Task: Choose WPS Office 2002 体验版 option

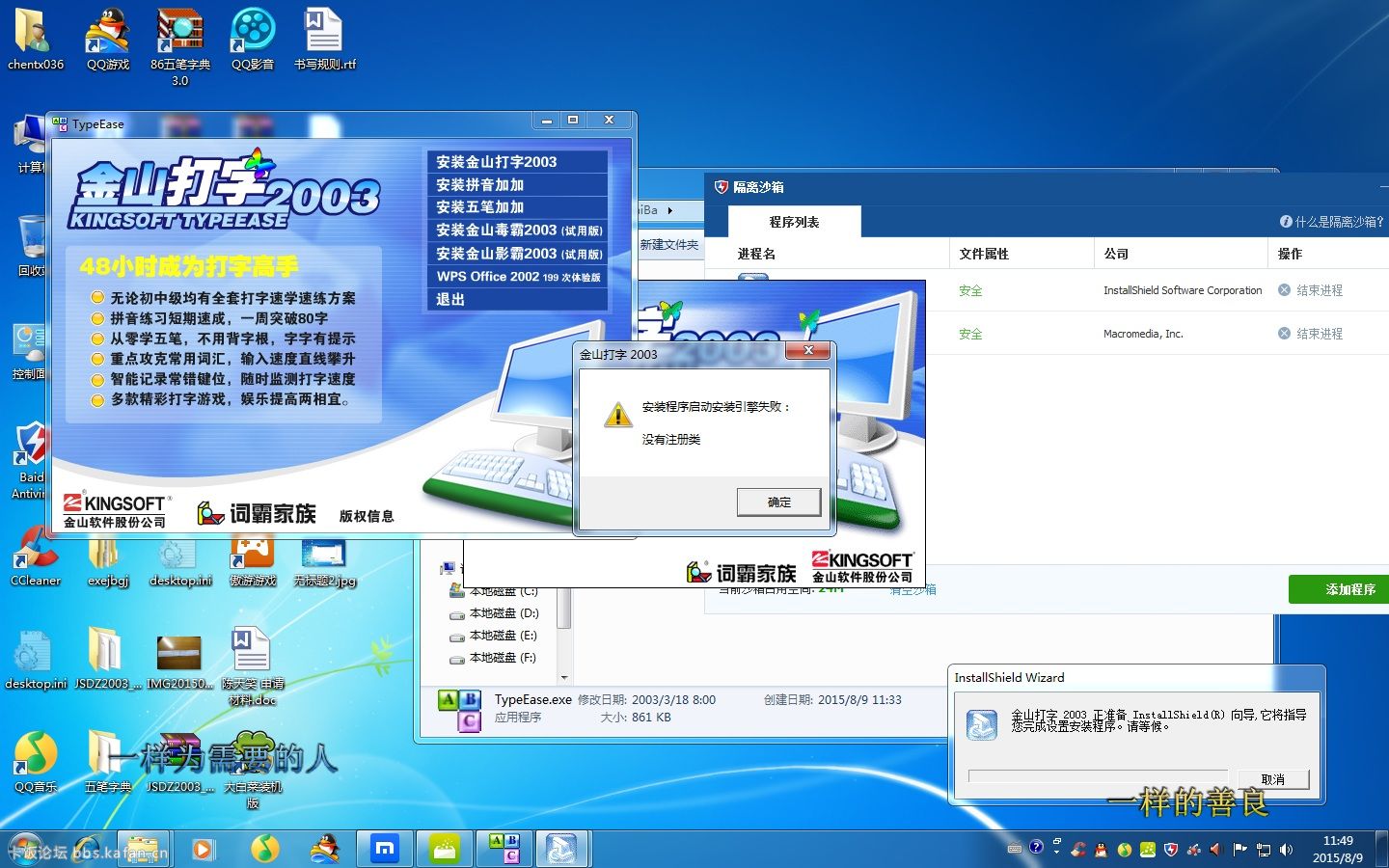Action: click(x=517, y=277)
